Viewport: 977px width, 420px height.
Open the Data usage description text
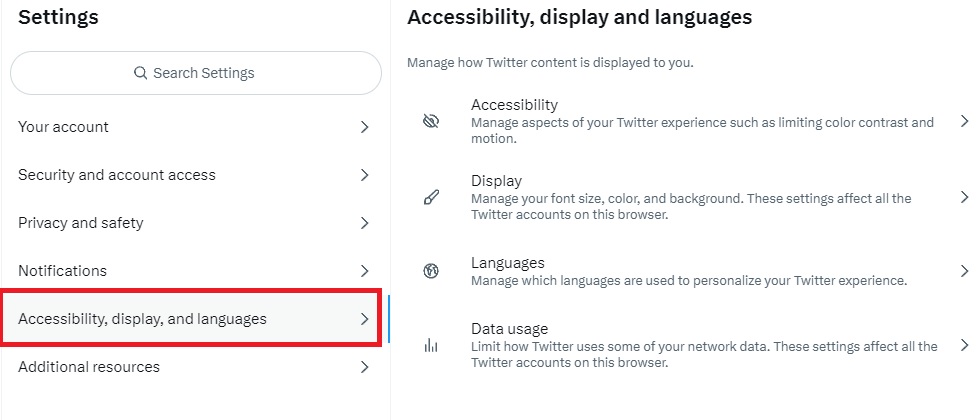(704, 354)
